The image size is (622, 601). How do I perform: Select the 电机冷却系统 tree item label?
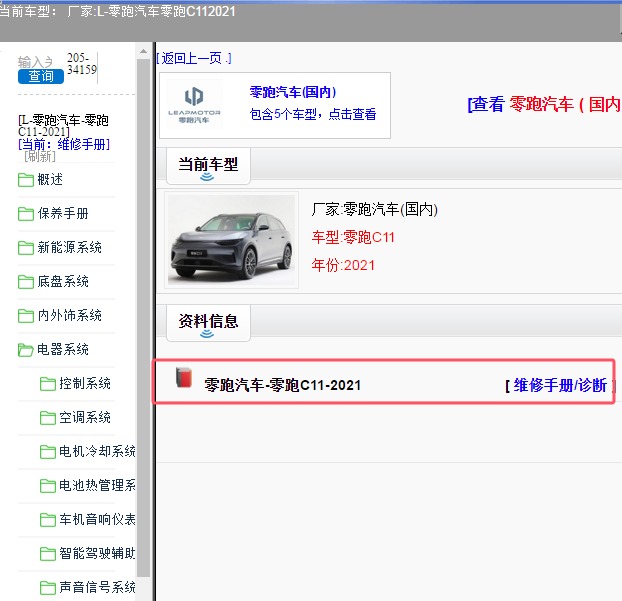[97, 452]
